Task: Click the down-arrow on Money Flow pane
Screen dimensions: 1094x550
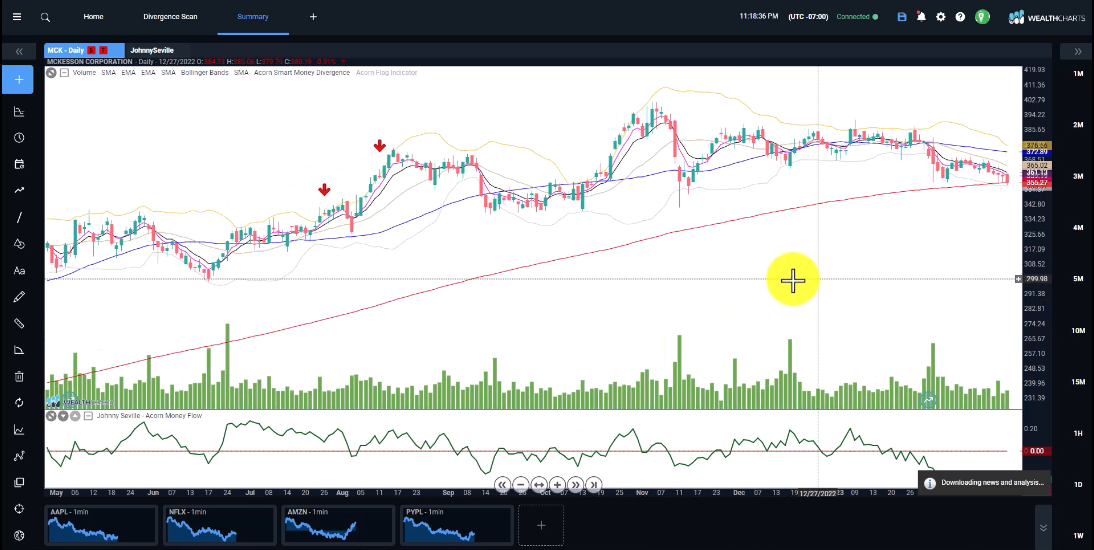Action: 63,416
